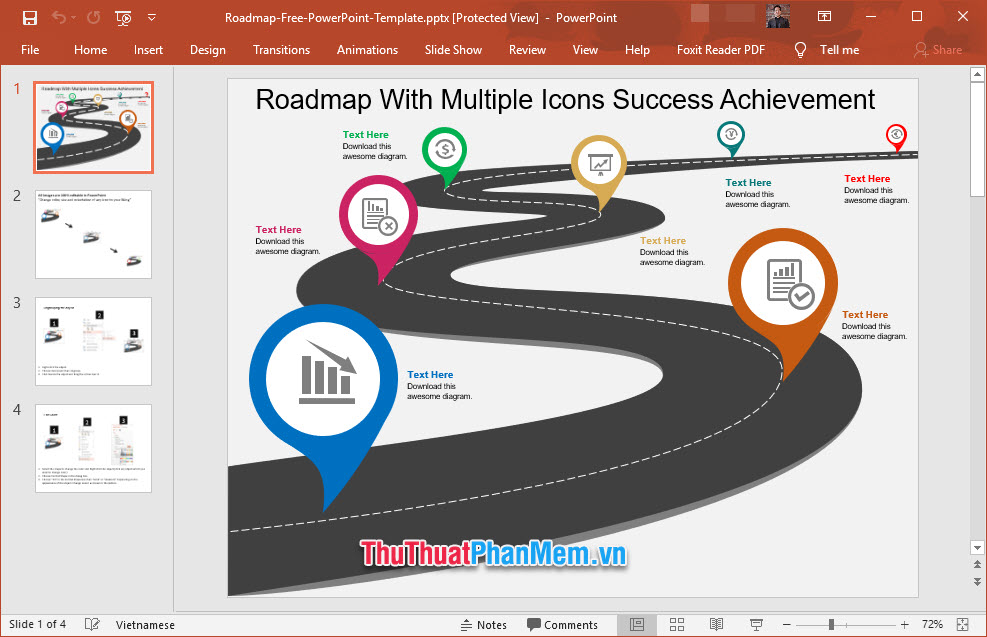Start Slide Show from the Quick Access Toolbar icon
This screenshot has width=987, height=637.
pos(122,17)
